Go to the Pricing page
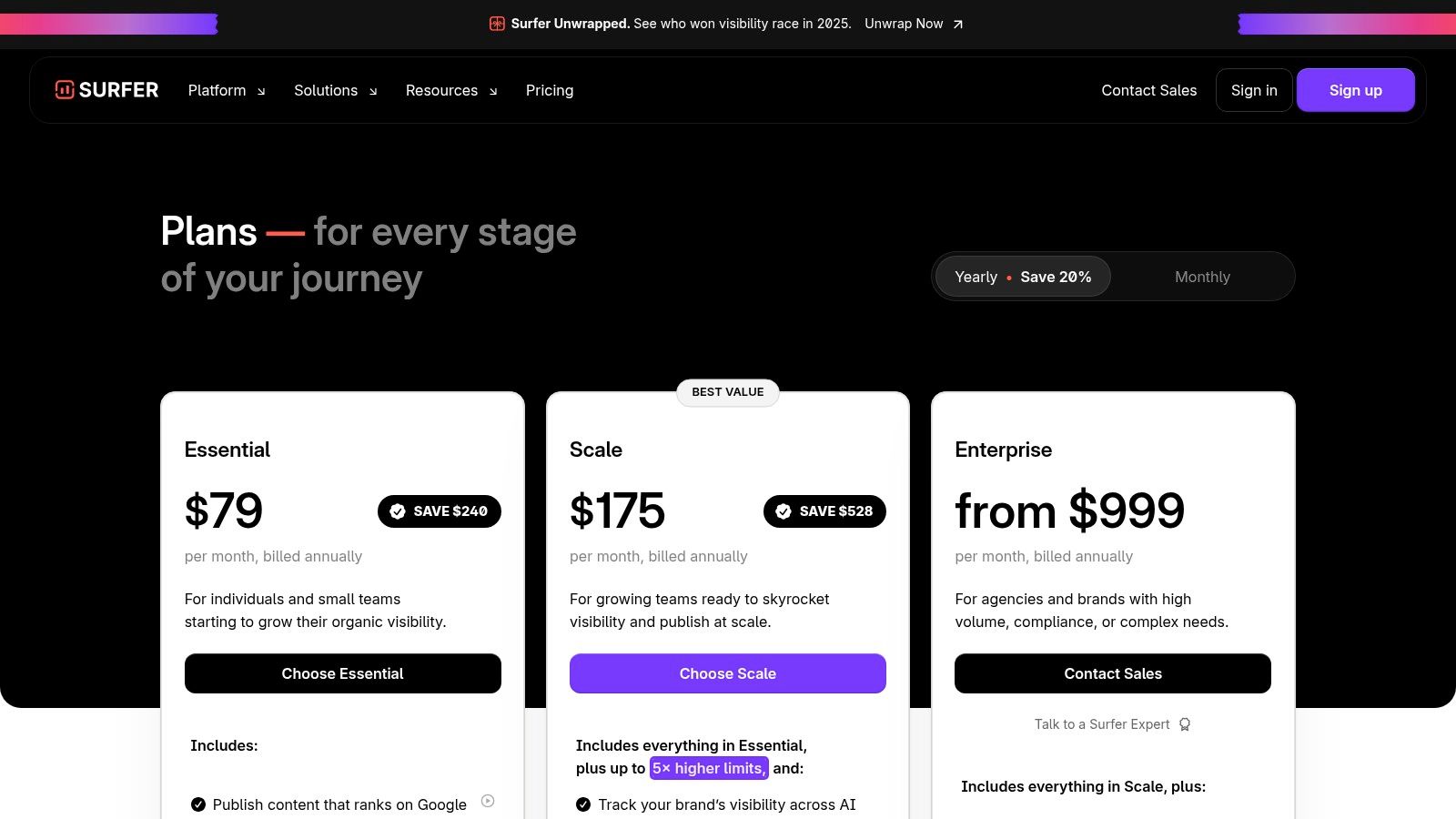1456x819 pixels. 549,90
